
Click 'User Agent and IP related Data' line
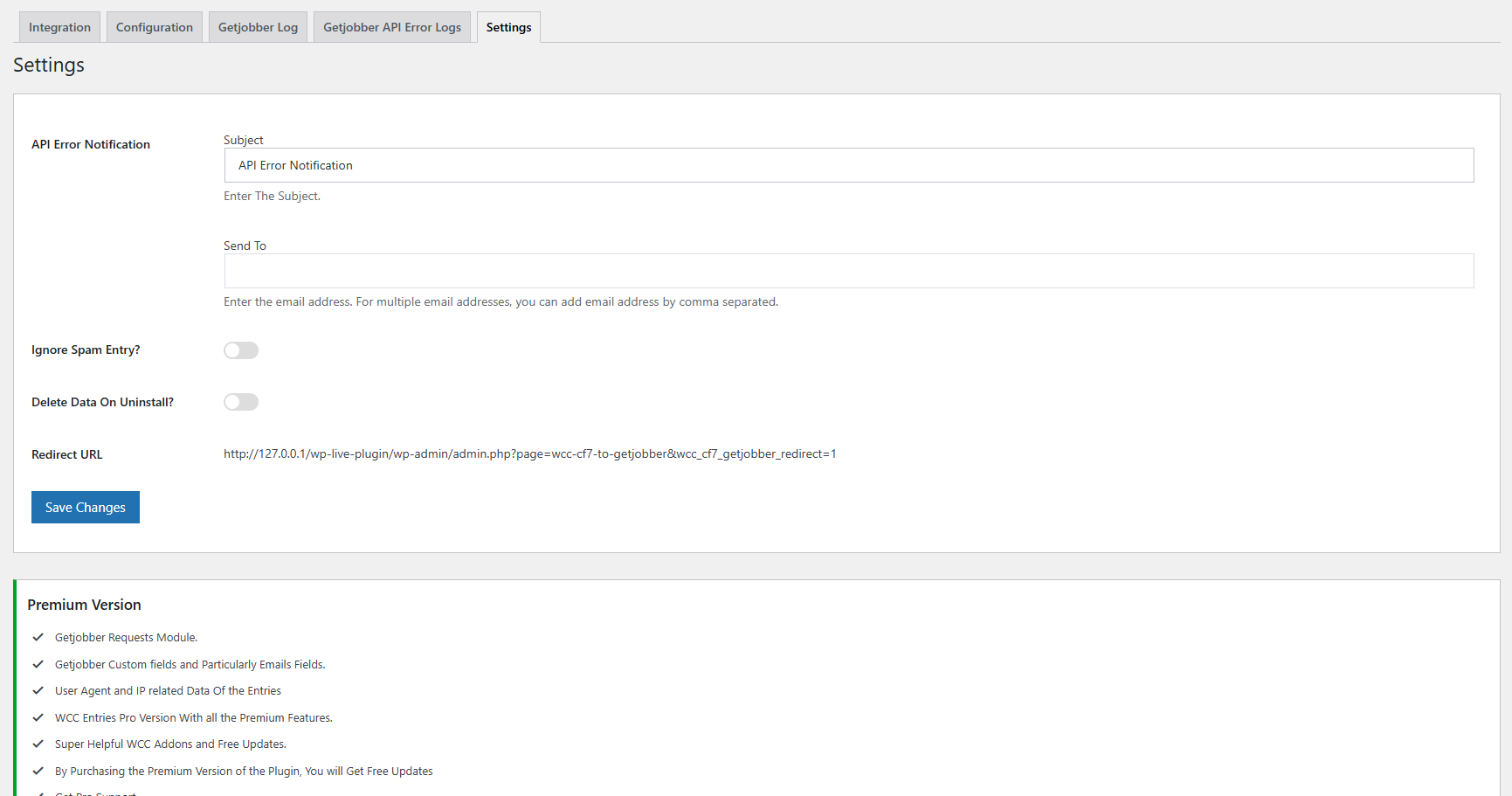pyautogui.click(x=168, y=691)
